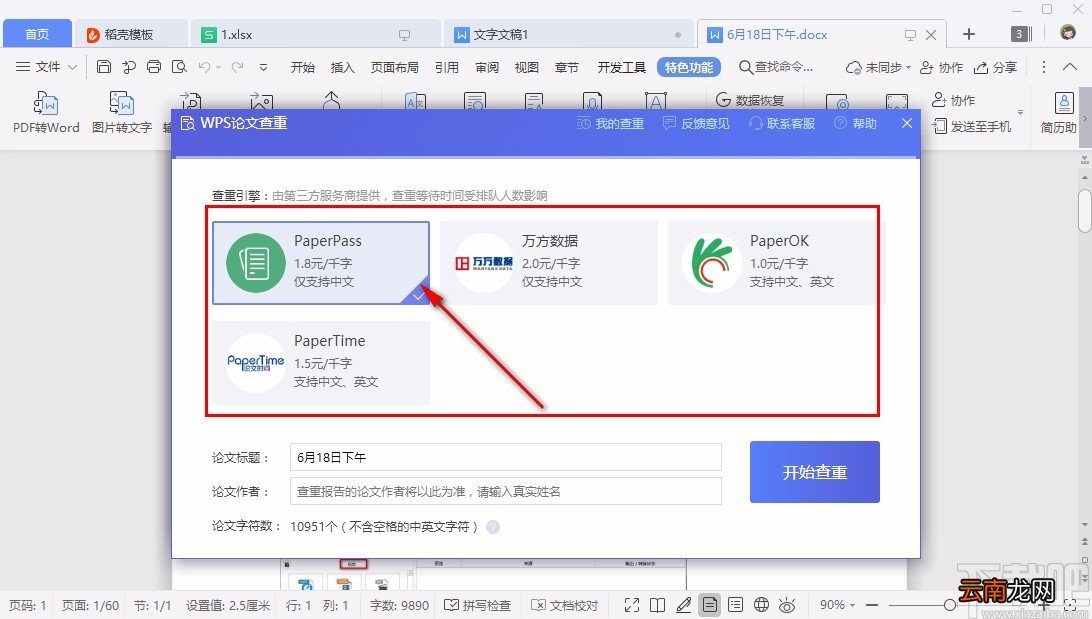Switch to the 文字文稿1 tab

coord(568,34)
